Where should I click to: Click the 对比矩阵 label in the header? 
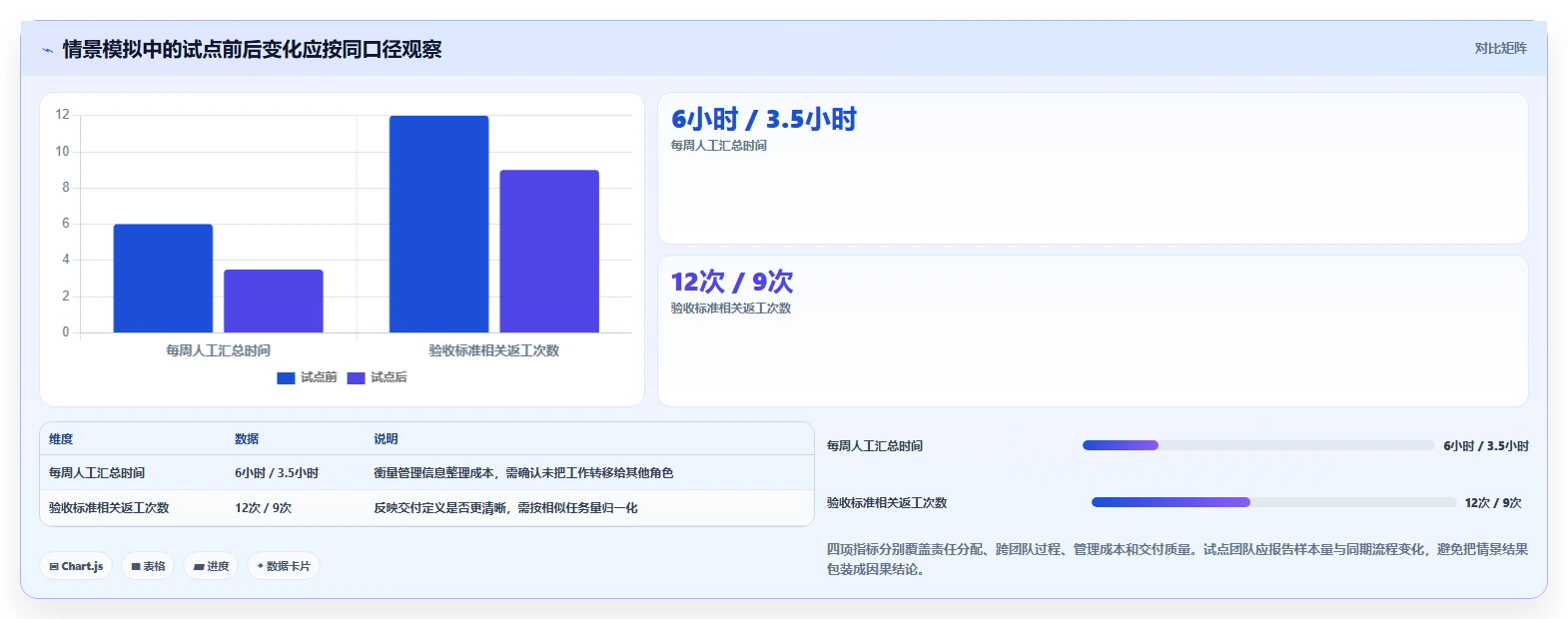[x=1500, y=48]
